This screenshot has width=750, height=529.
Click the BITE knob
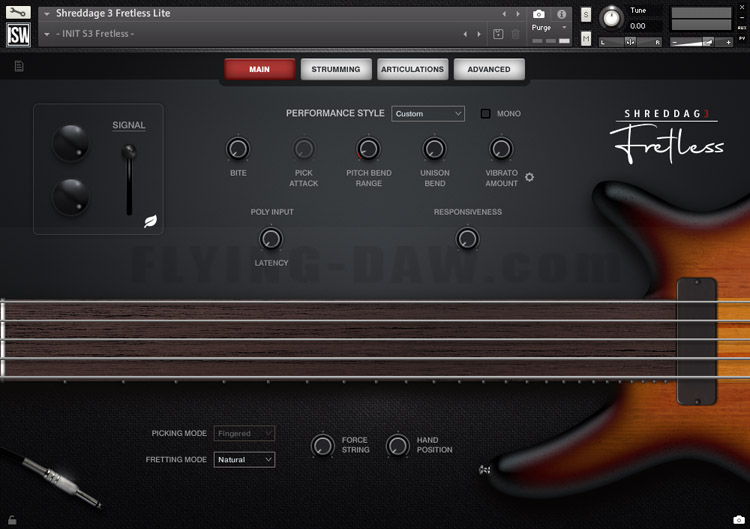tap(238, 149)
